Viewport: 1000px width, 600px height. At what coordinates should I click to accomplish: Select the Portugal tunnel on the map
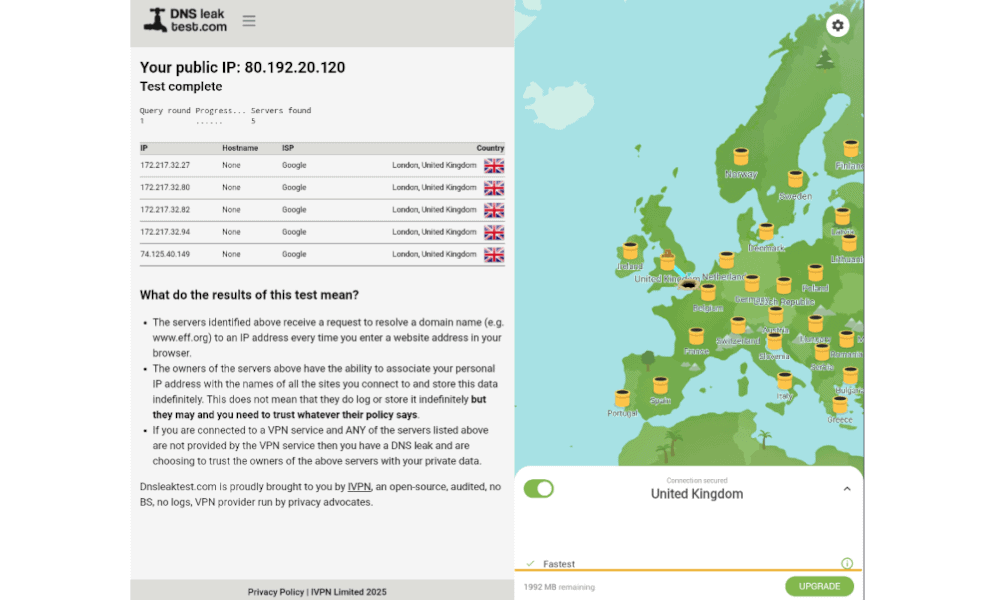pyautogui.click(x=622, y=399)
